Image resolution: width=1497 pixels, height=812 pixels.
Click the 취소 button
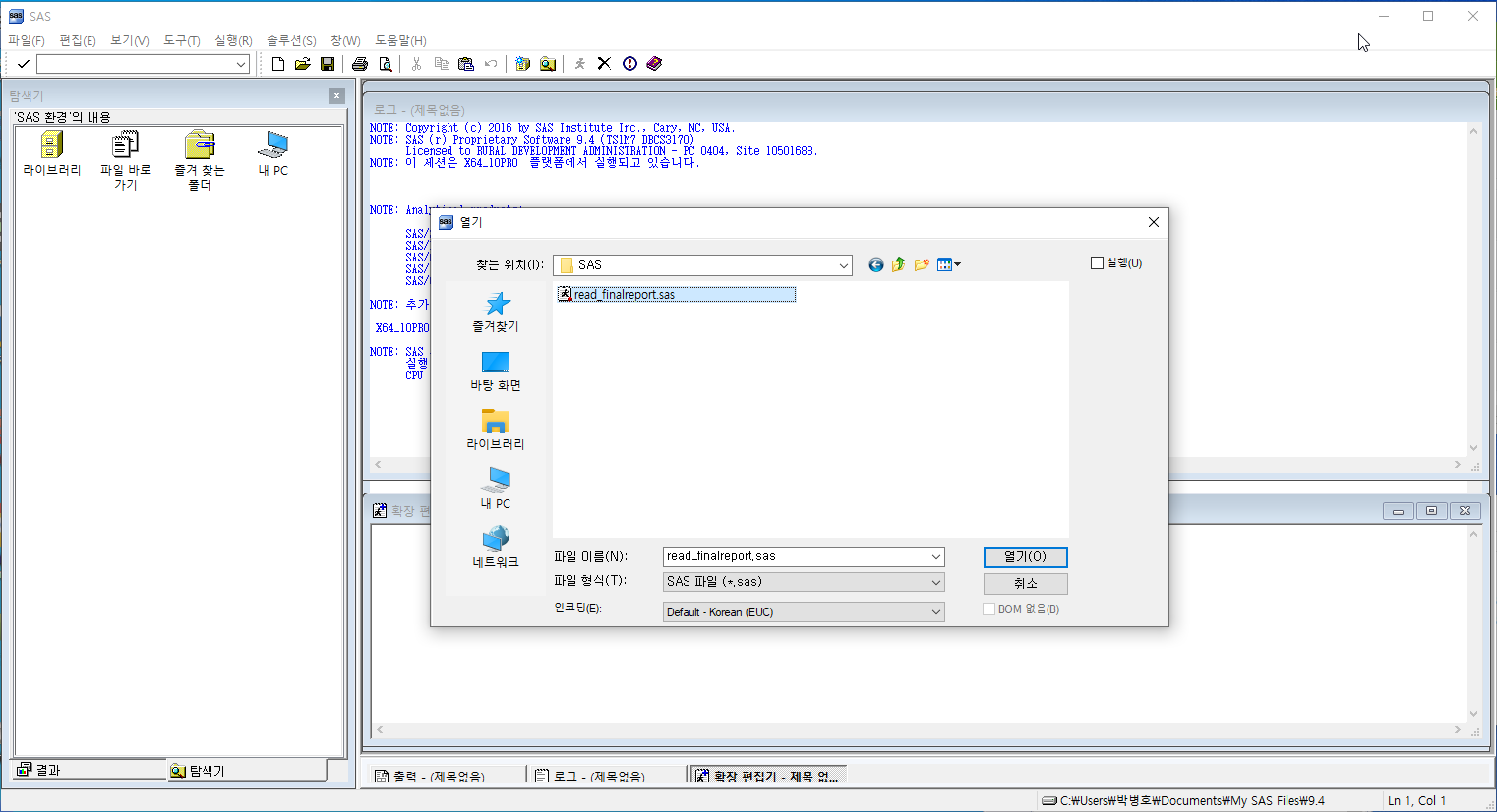coord(1026,583)
